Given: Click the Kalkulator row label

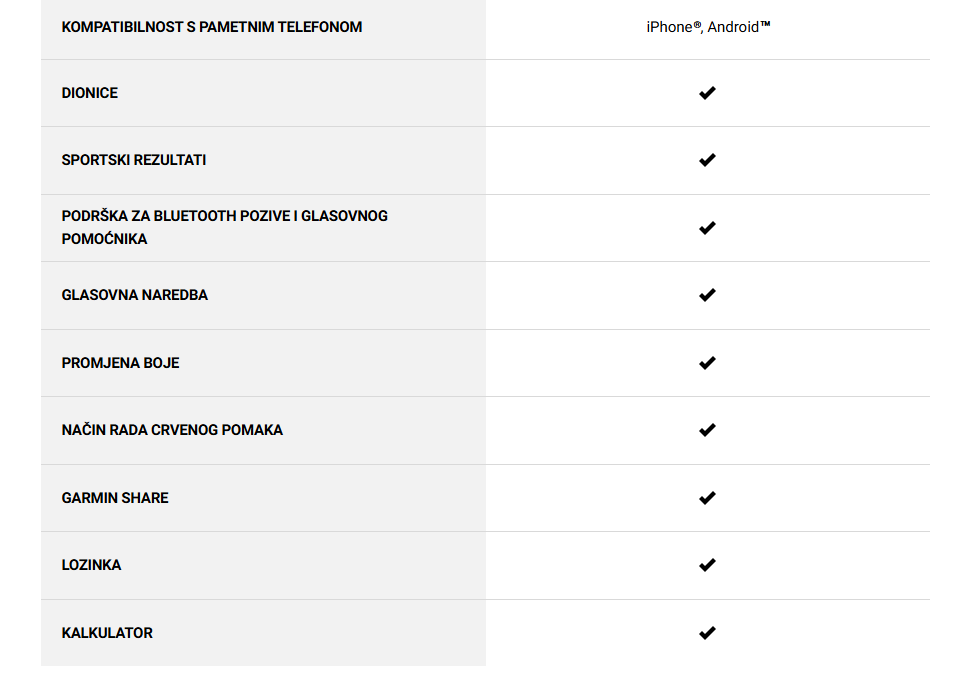Looking at the screenshot, I should pos(107,633).
